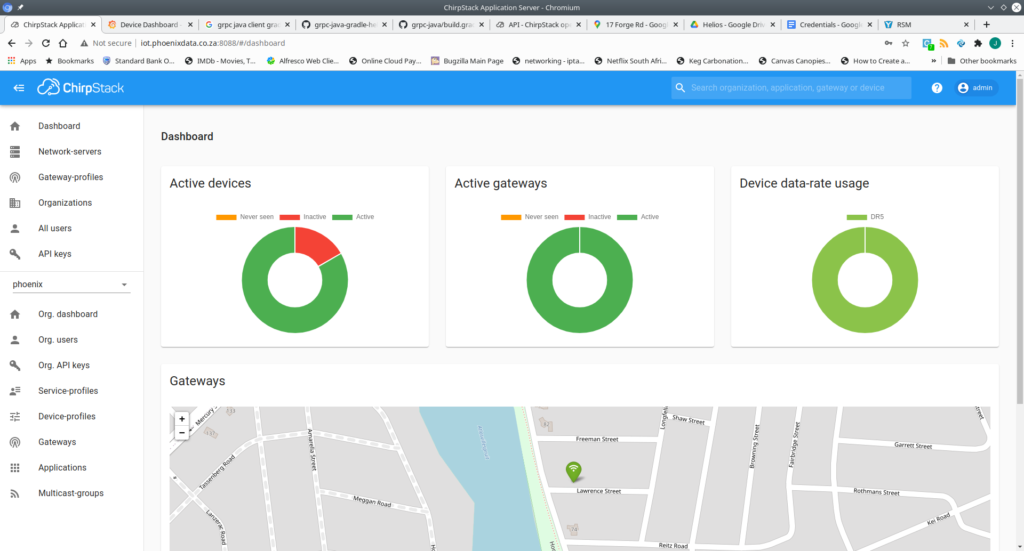1024x551 pixels.
Task: Click the DR5 ring in data-rate usage chart
Action: pos(825,280)
